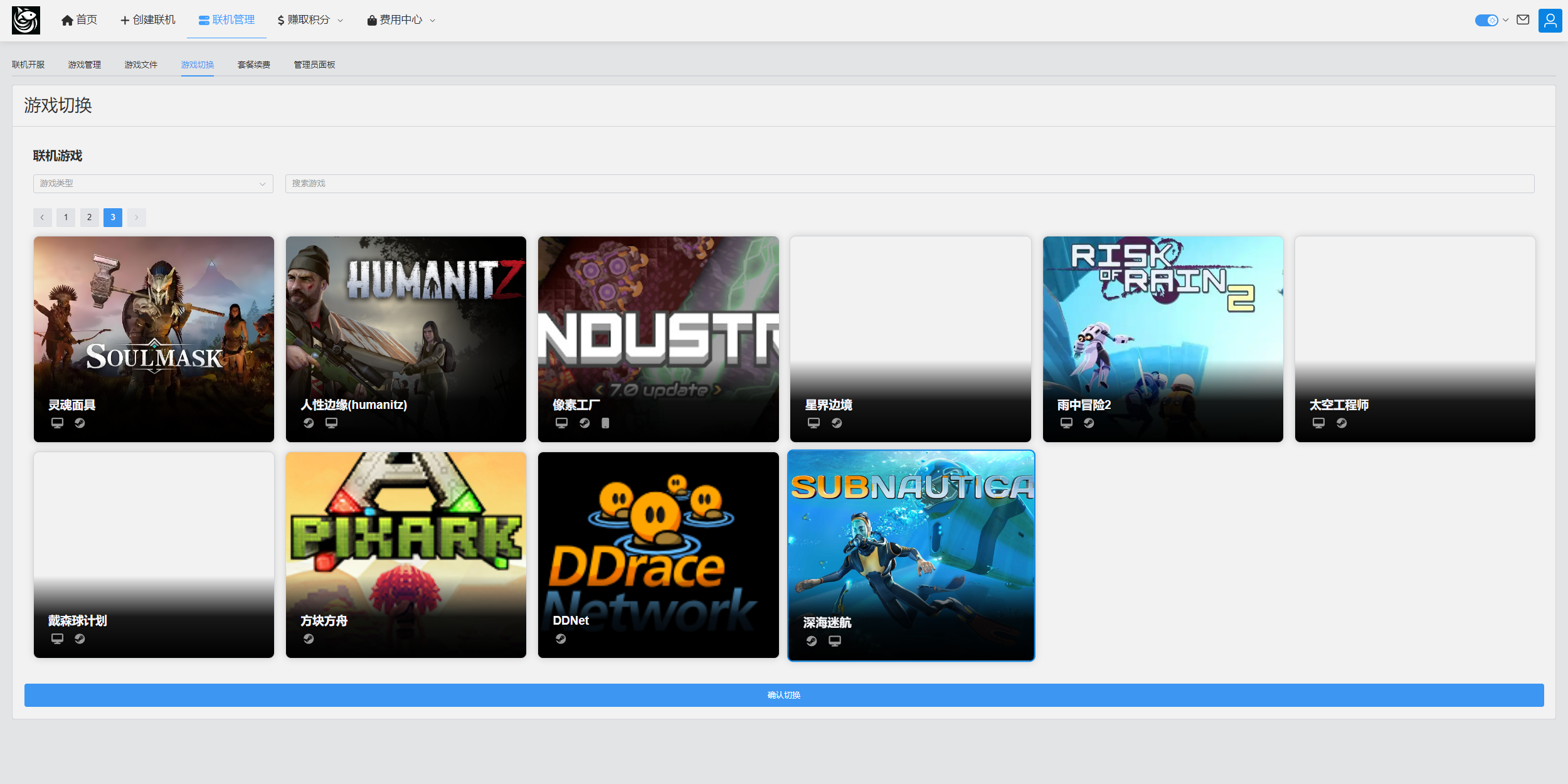Screen dimensions: 1568x784
Task: Switch to the 游戏文件 tab
Action: (141, 65)
